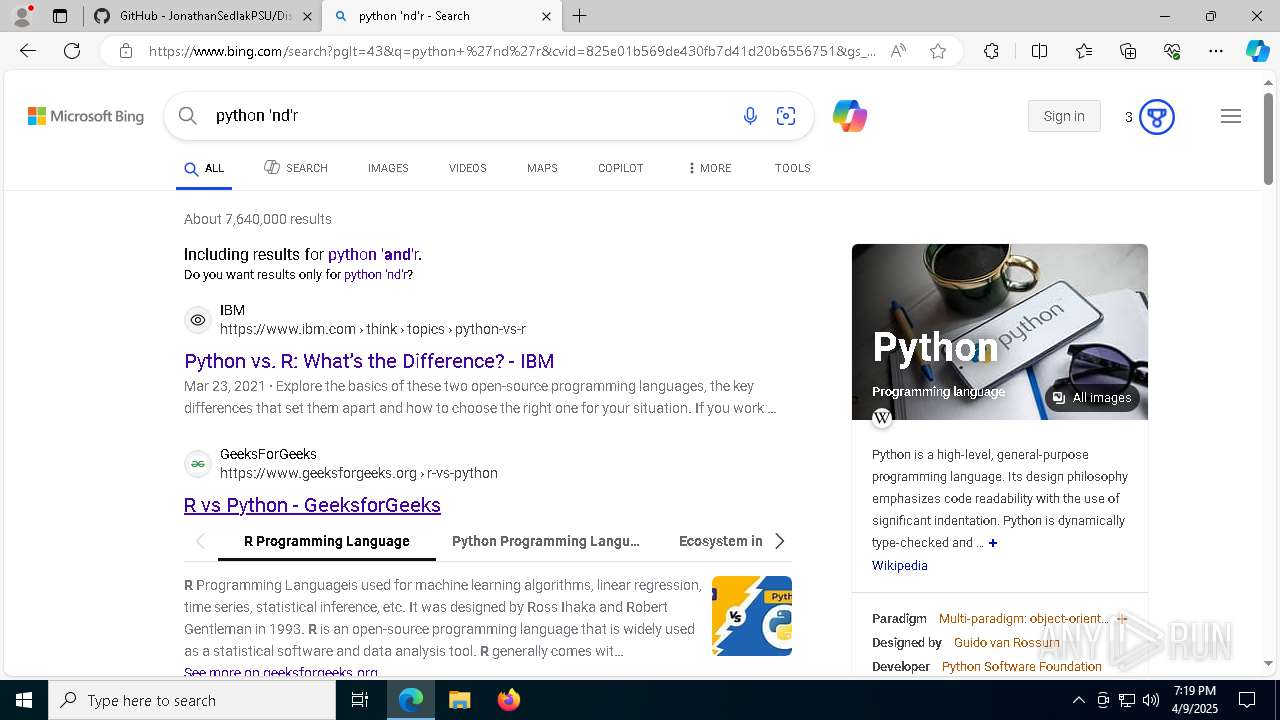
Task: Expand the MORE dropdown menu
Action: coord(710,168)
